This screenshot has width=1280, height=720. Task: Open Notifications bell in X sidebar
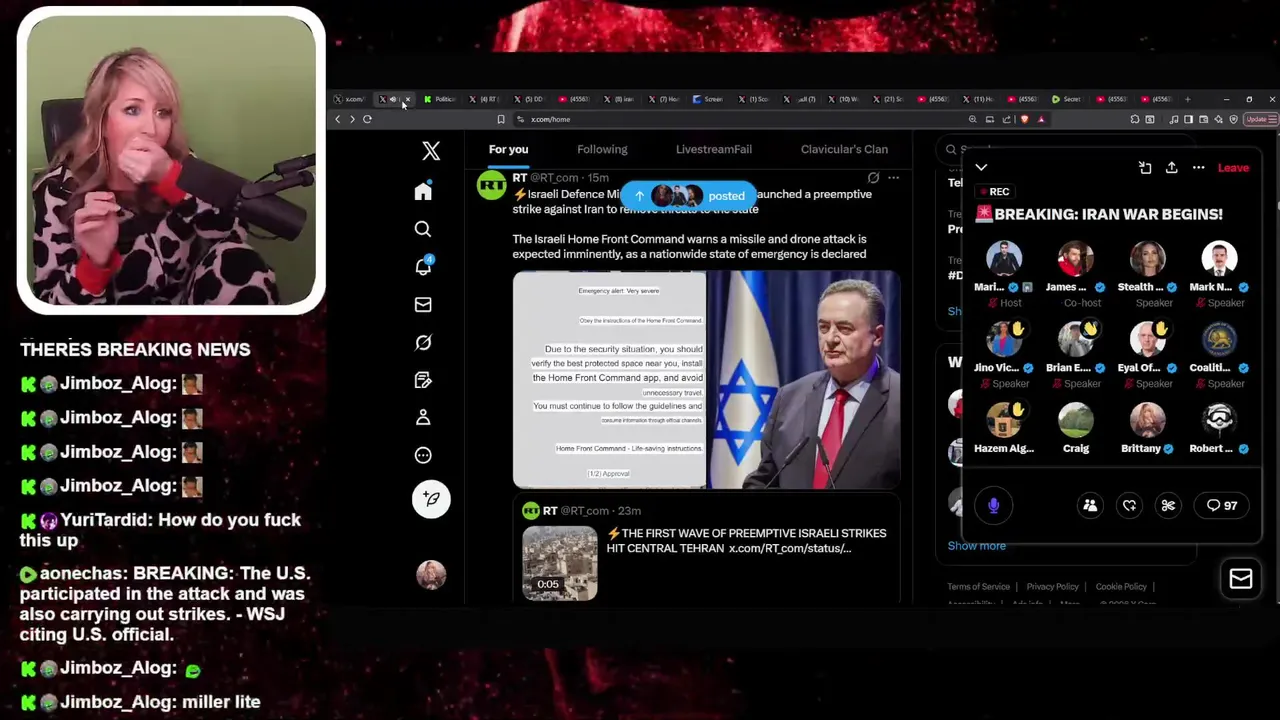(x=423, y=266)
